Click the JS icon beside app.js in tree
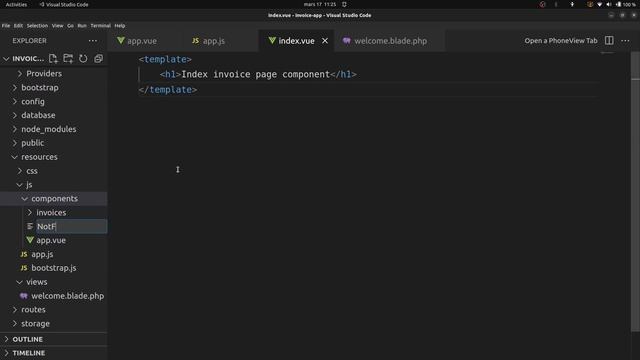Viewport: 640px width, 360px height. [24, 254]
